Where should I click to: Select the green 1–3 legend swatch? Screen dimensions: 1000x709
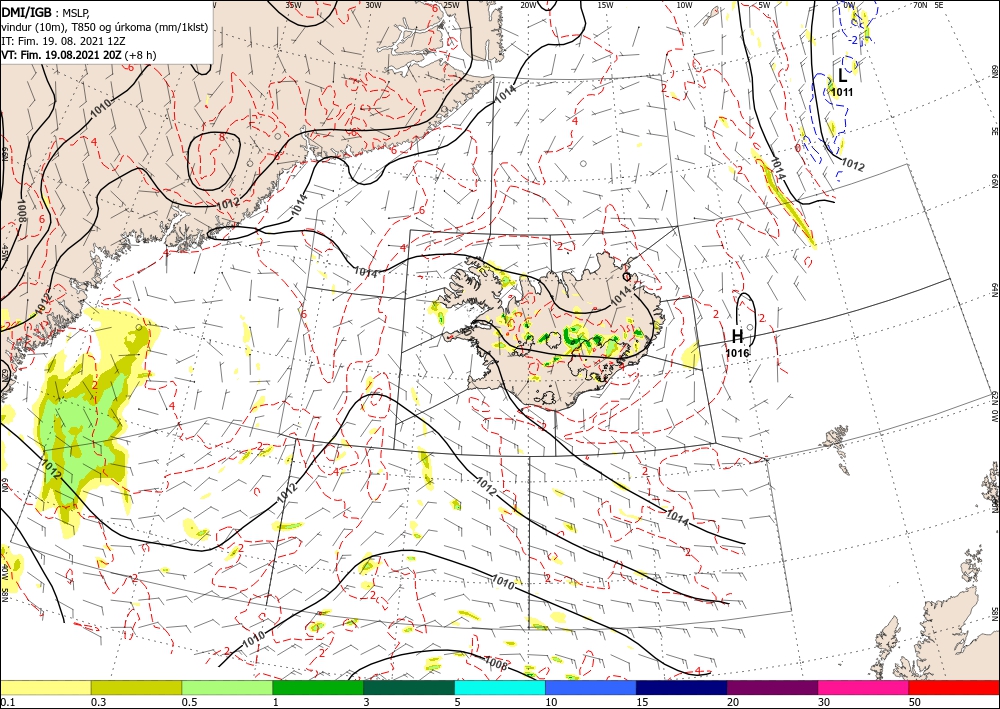tap(318, 687)
